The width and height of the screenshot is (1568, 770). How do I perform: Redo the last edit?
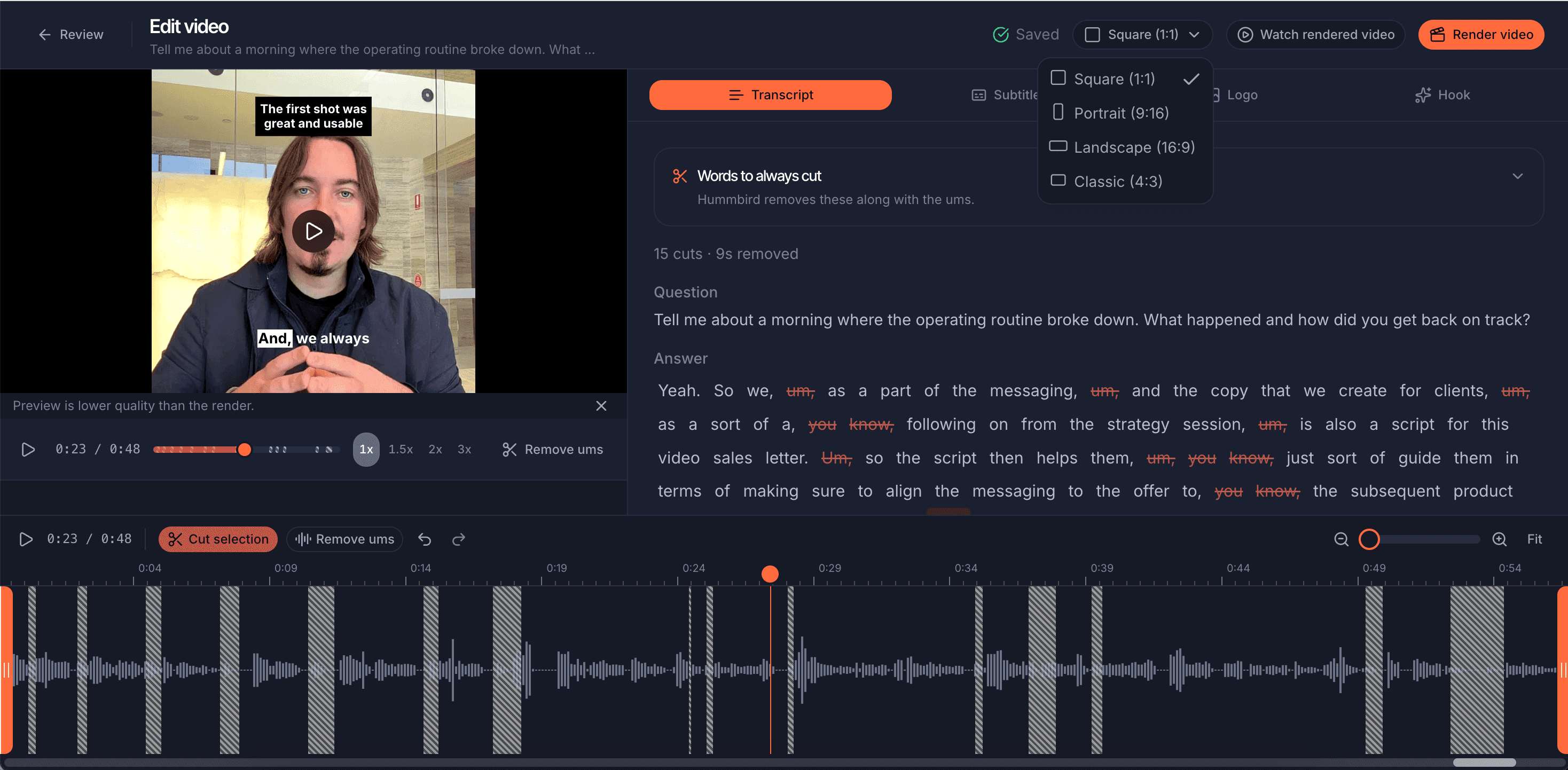(458, 539)
